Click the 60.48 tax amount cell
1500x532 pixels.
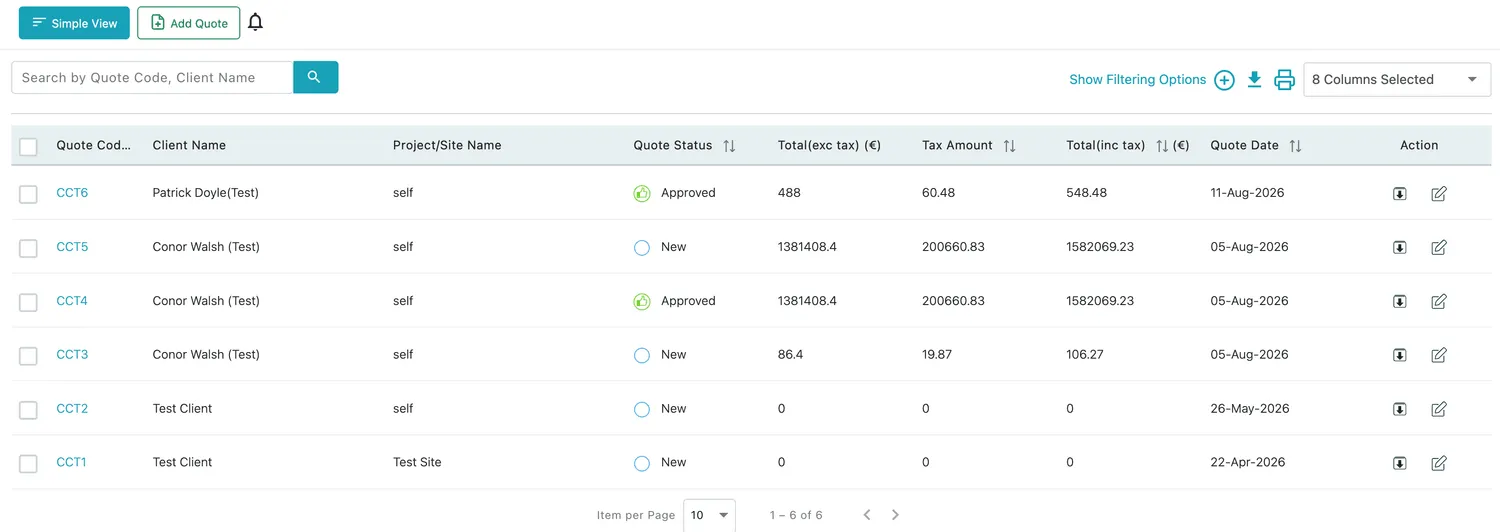click(x=938, y=193)
